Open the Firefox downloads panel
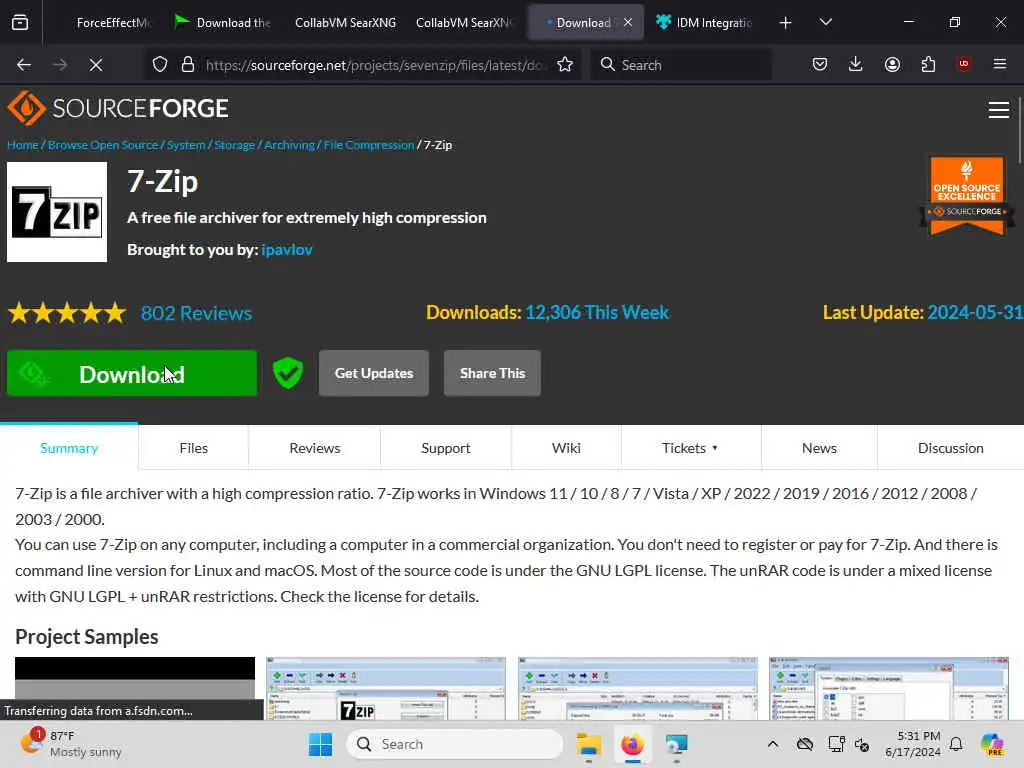The image size is (1024, 768). point(856,64)
